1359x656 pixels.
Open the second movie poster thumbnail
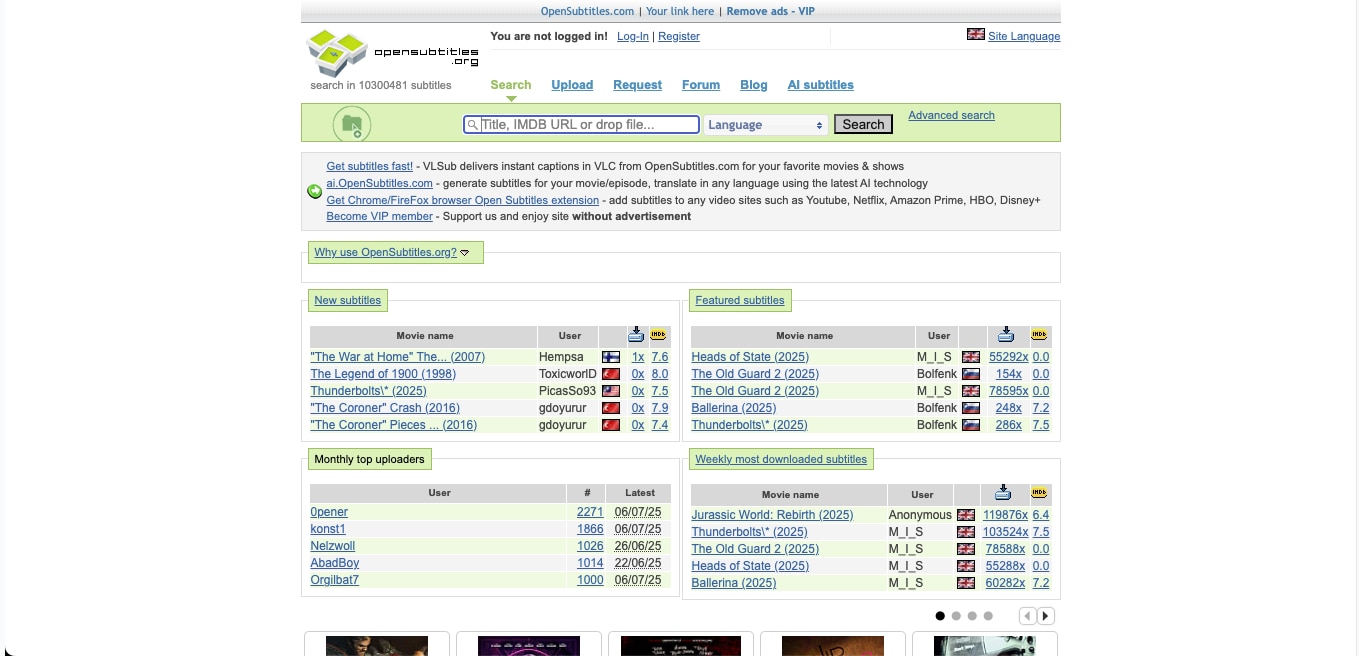point(529,646)
